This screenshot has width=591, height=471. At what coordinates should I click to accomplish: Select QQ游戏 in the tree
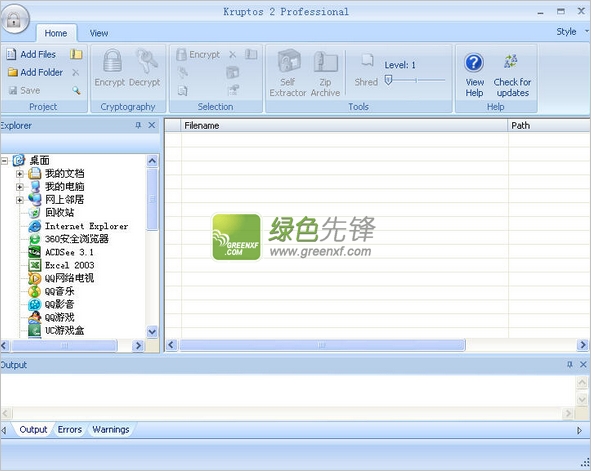59,317
